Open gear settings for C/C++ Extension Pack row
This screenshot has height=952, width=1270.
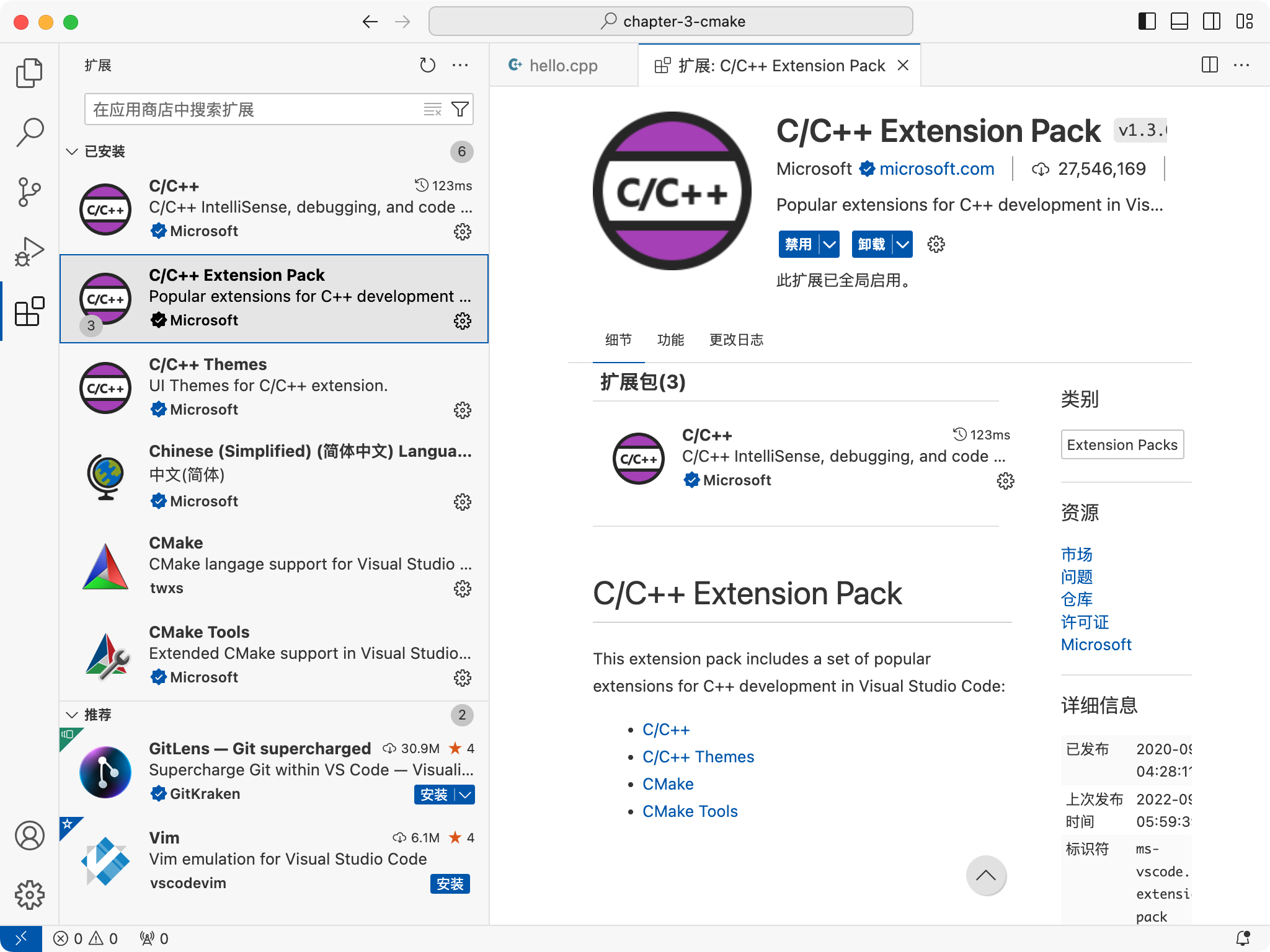[x=463, y=321]
